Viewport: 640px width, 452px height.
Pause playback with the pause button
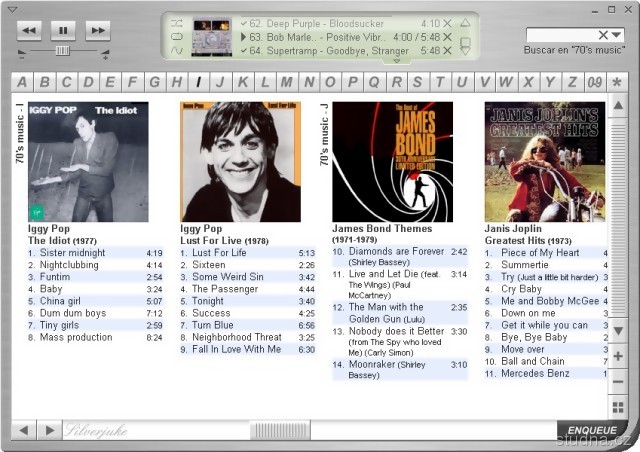click(x=63, y=30)
